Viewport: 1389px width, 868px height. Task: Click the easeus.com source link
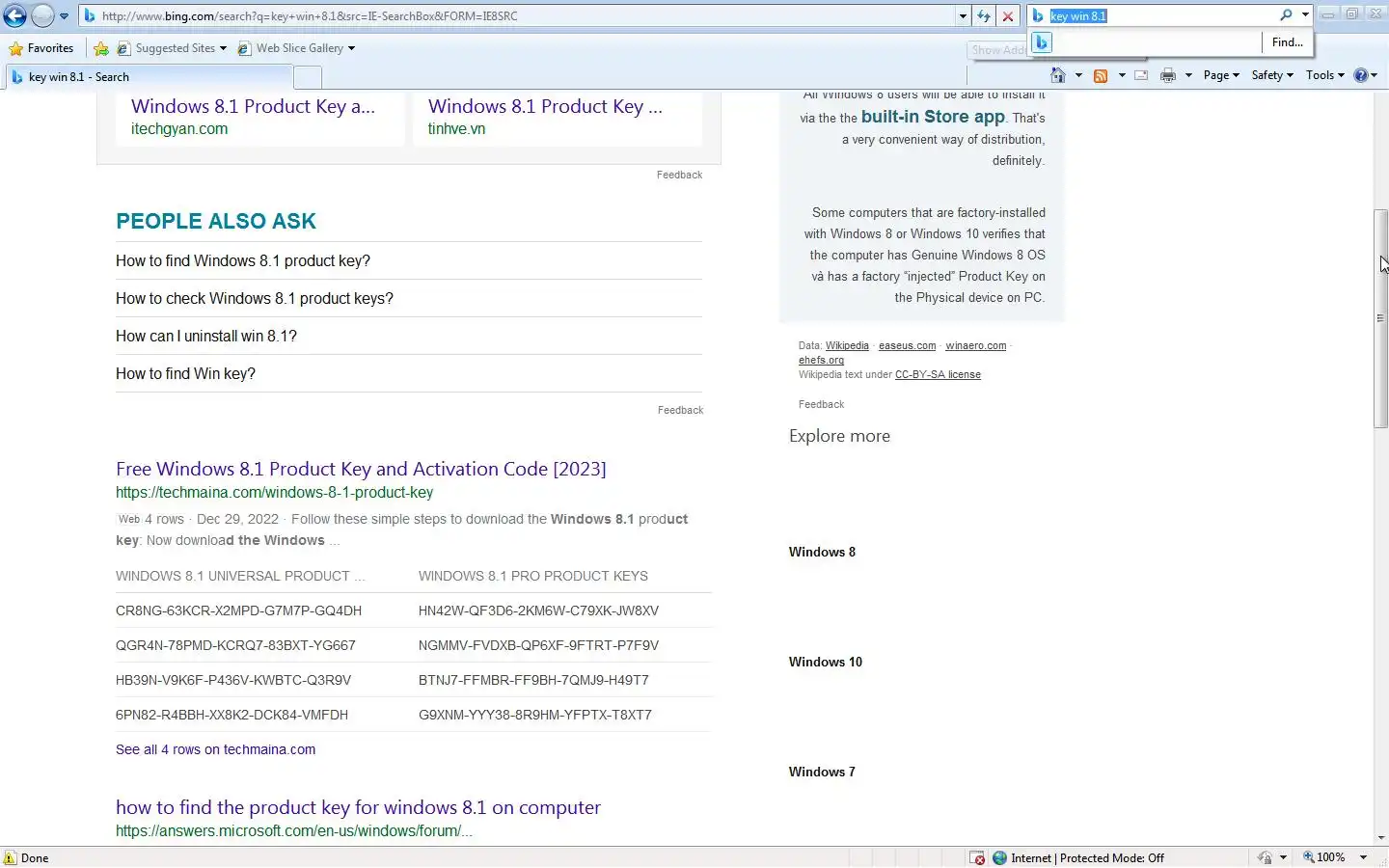pos(907,345)
